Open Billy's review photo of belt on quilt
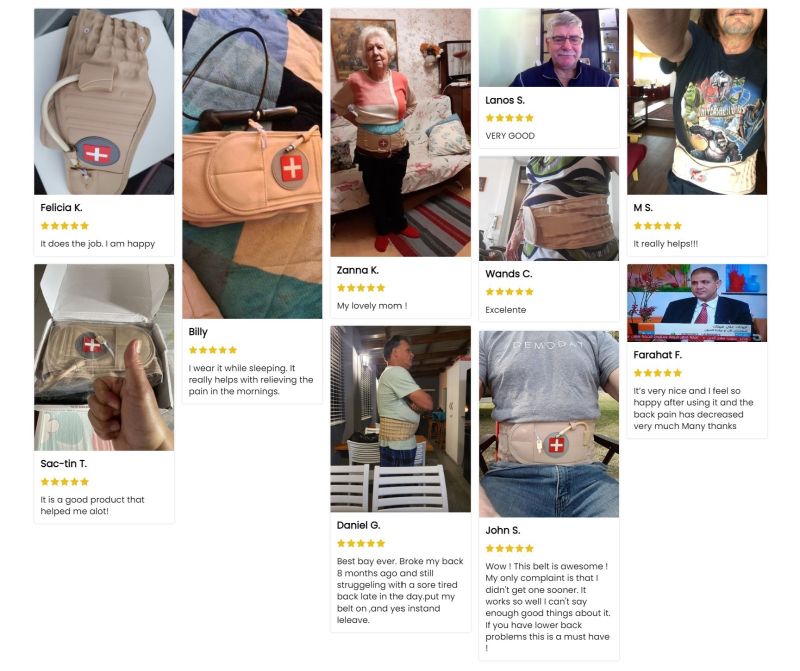The width and height of the screenshot is (800, 671). pos(252,163)
